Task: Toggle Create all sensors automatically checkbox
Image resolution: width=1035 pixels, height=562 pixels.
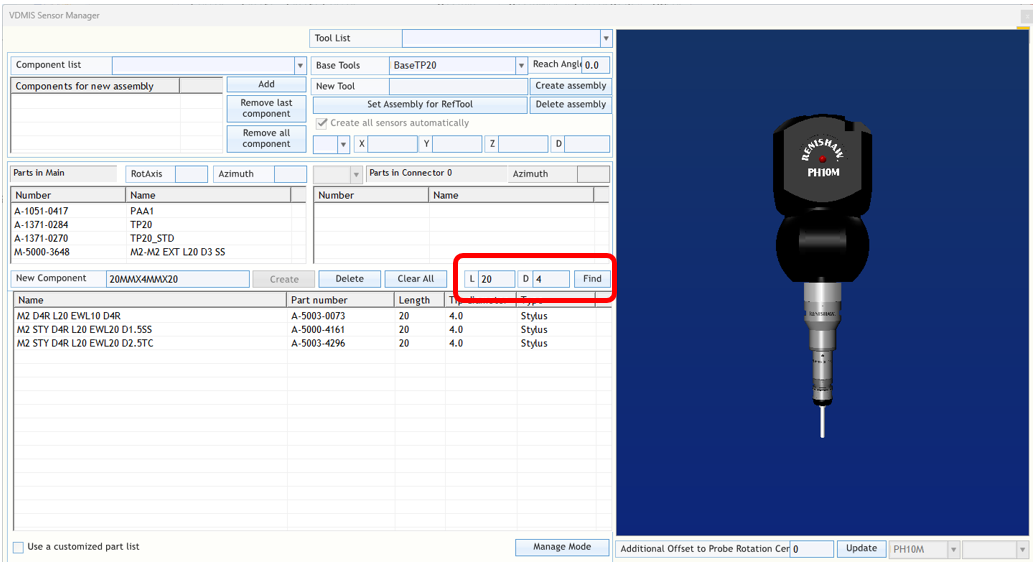Action: click(321, 123)
